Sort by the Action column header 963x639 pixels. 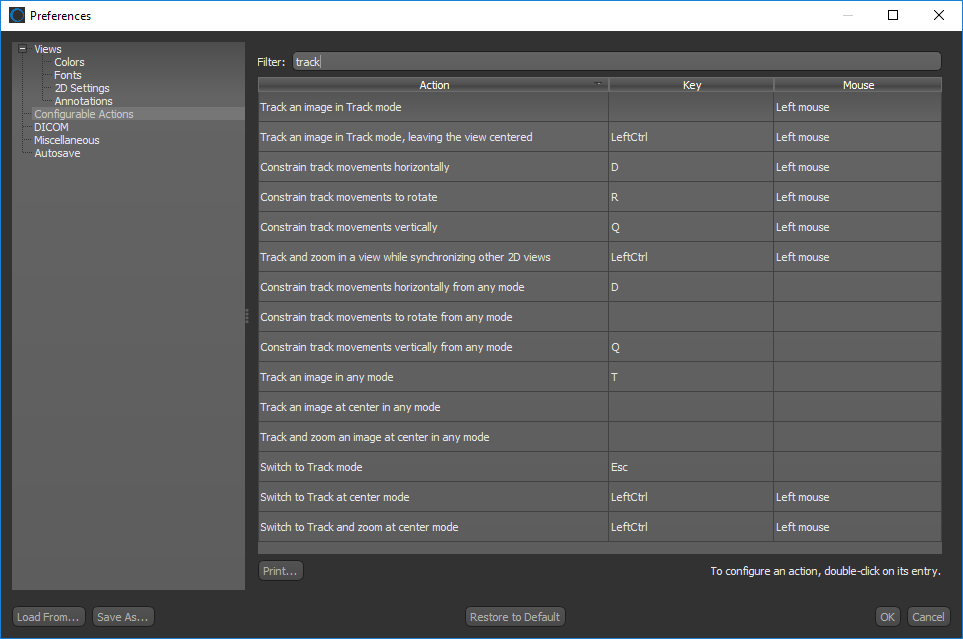click(x=434, y=85)
